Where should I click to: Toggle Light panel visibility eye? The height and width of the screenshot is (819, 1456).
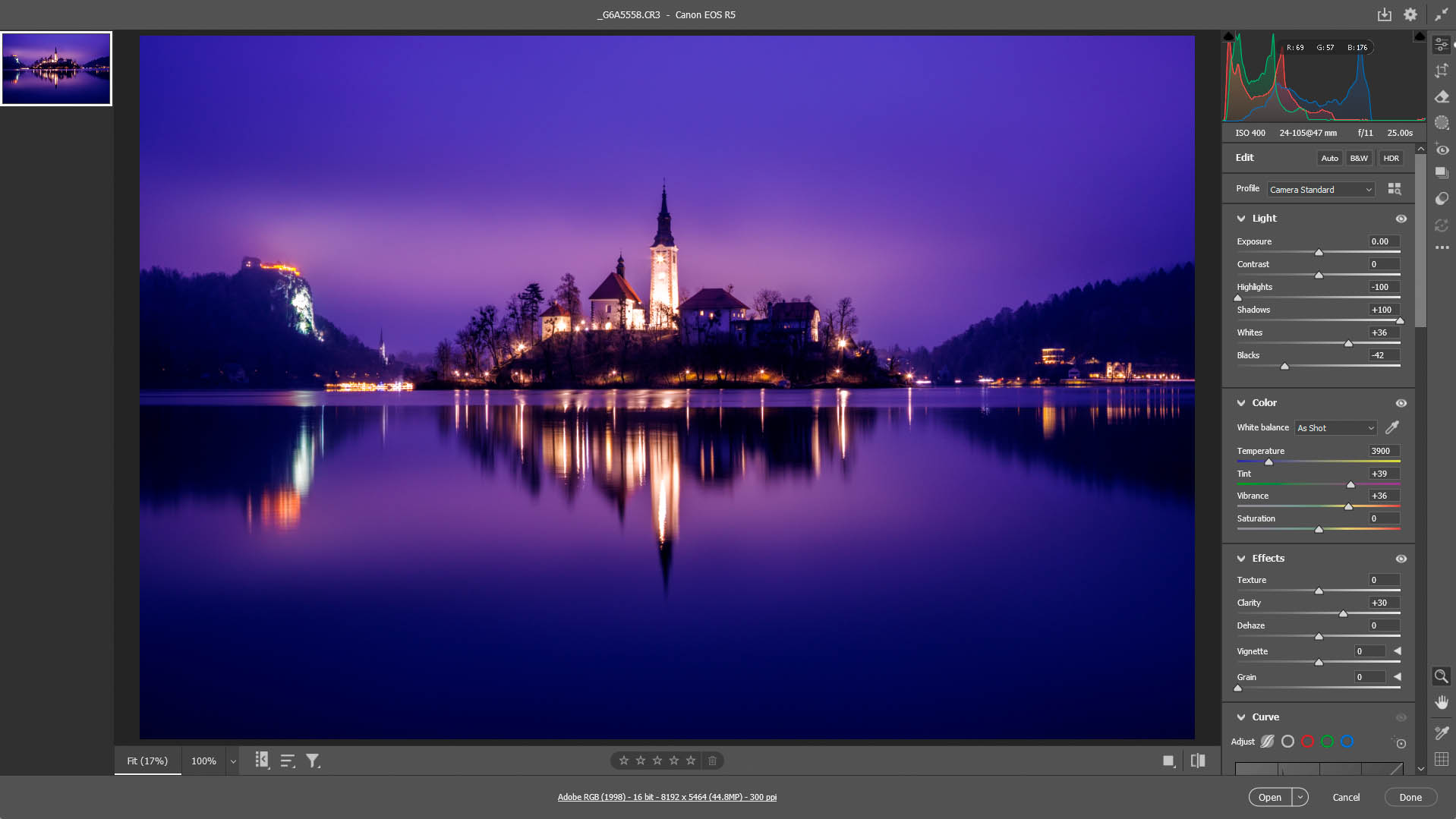1401,219
